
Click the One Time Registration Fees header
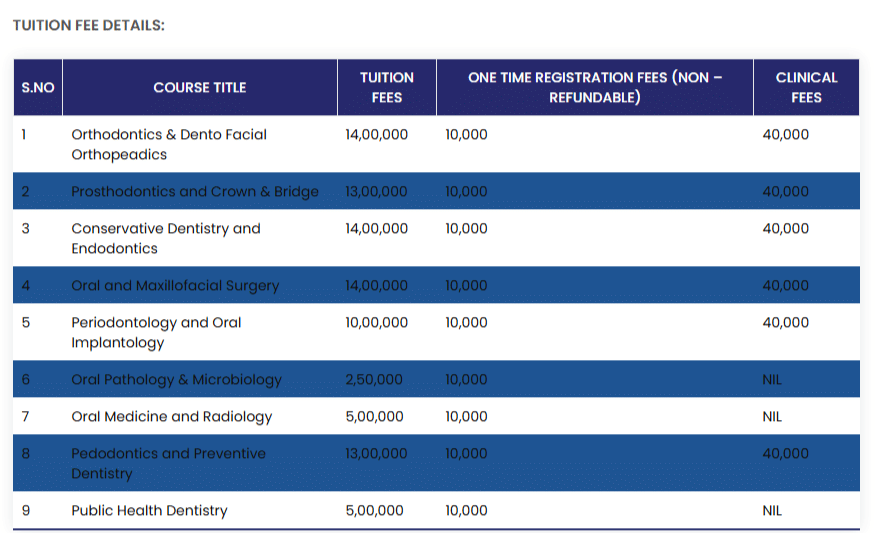(x=594, y=87)
